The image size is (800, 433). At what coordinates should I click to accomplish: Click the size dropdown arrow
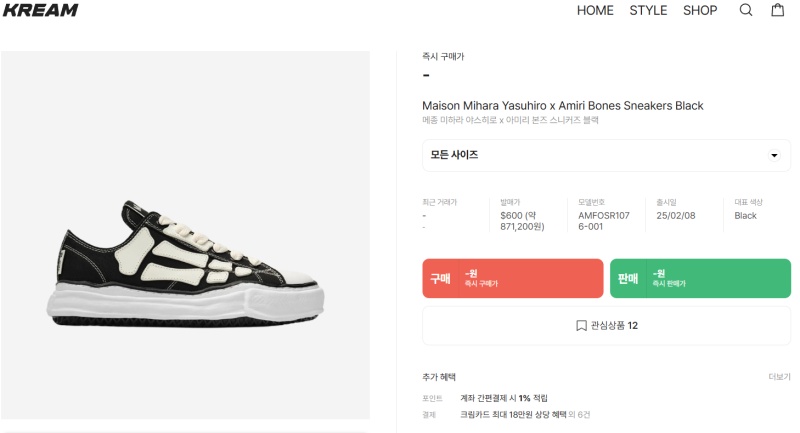(774, 155)
